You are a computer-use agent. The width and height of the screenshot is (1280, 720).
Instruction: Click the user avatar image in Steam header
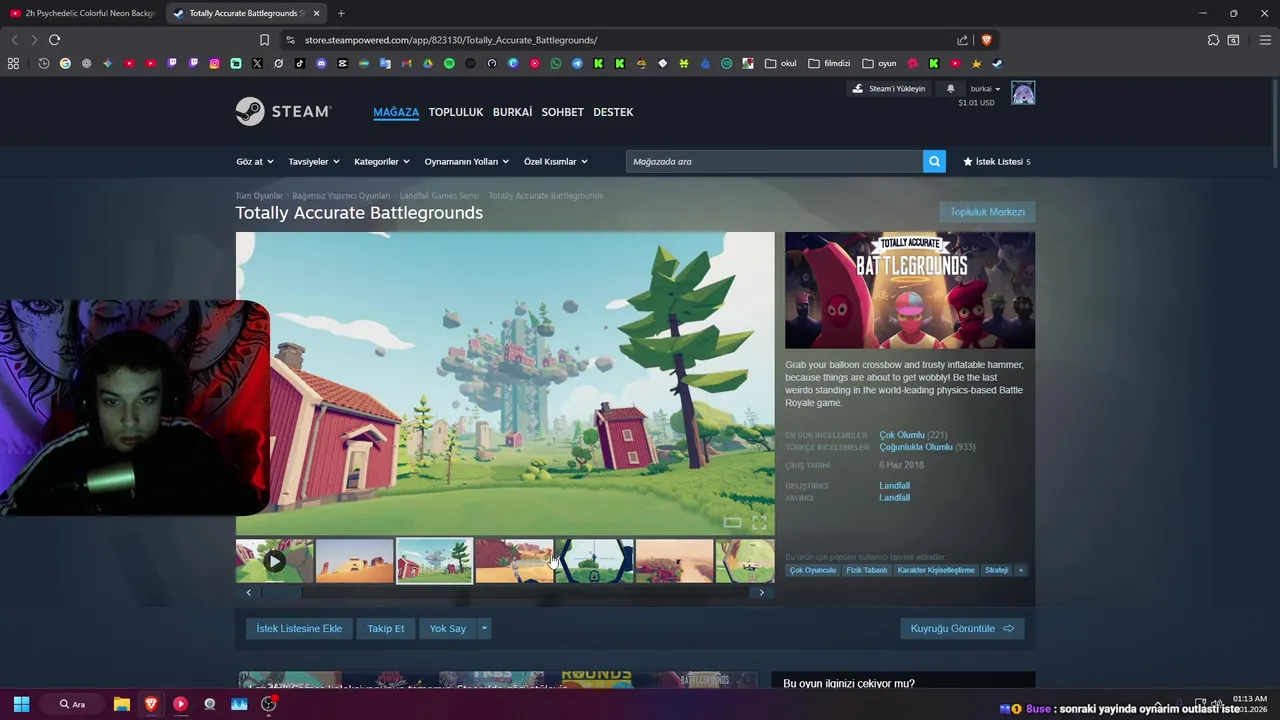pyautogui.click(x=1023, y=93)
